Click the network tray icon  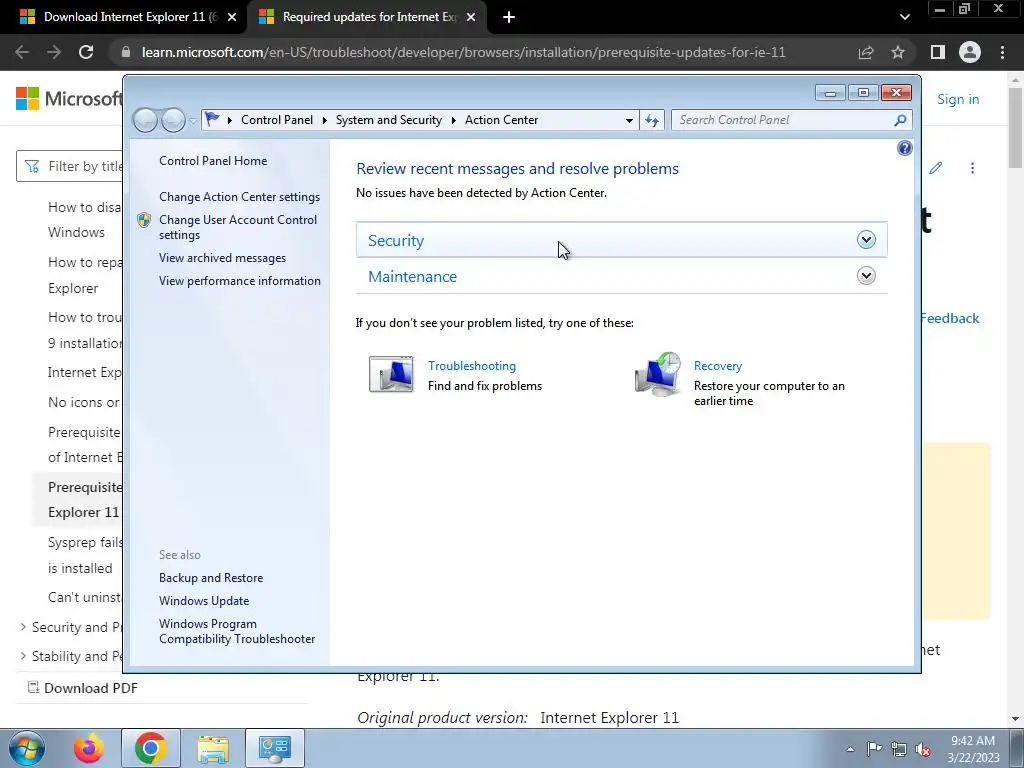pos(899,750)
